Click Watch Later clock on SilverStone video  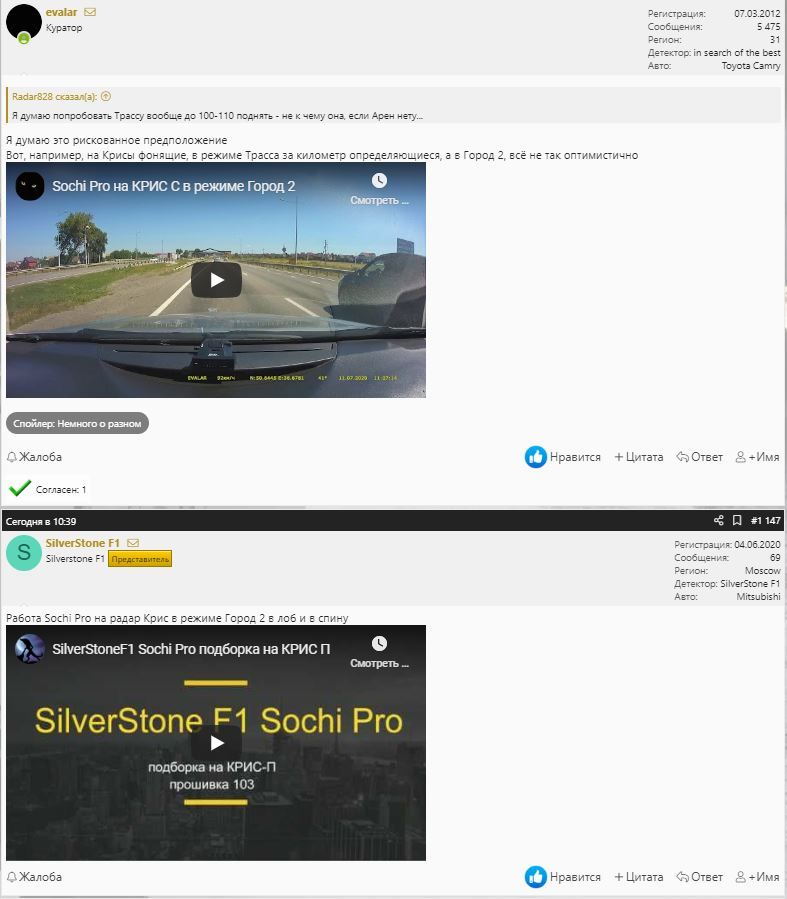coord(379,644)
